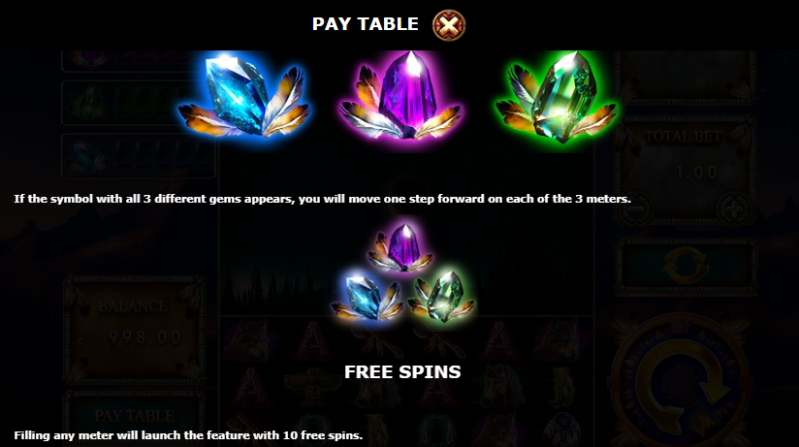
Task: Select the small purple gem above FREE SPINS
Action: [x=402, y=248]
